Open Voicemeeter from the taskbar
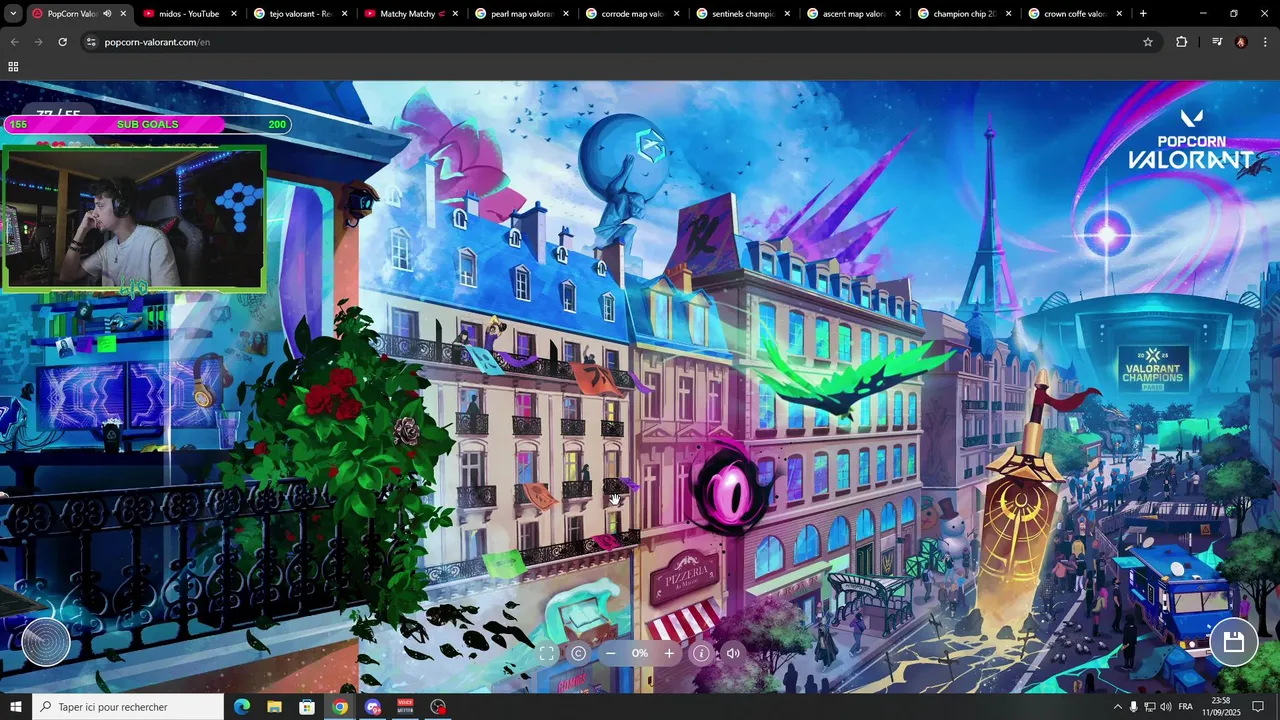This screenshot has height=720, width=1280. [x=406, y=707]
